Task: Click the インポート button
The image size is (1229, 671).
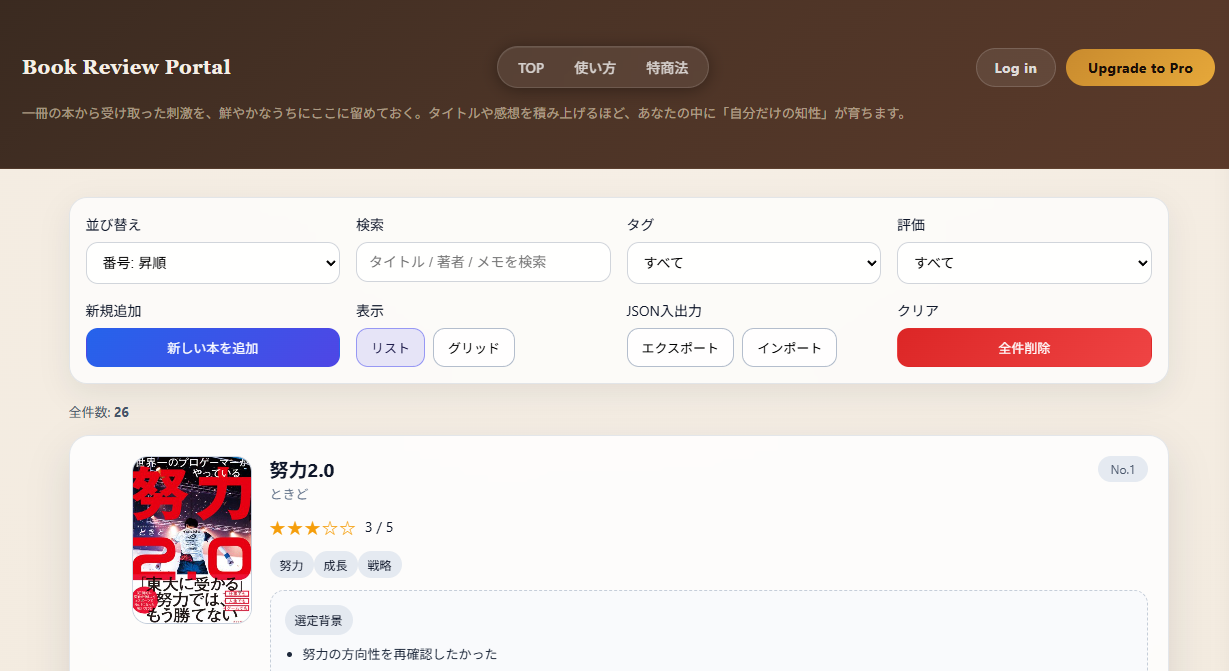Action: tap(789, 348)
